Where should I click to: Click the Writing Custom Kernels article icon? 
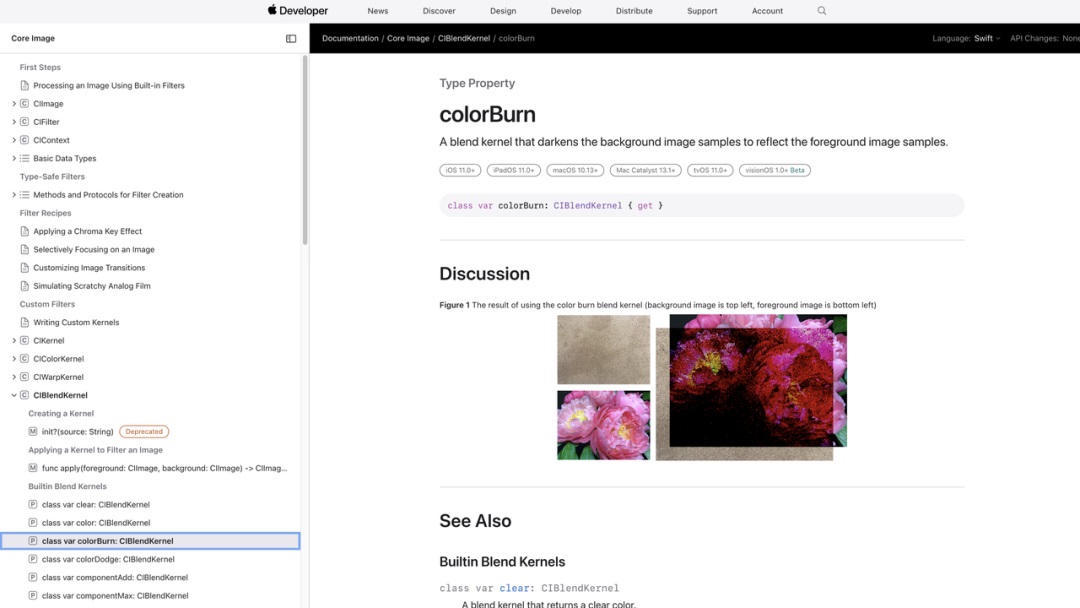[x=25, y=323]
